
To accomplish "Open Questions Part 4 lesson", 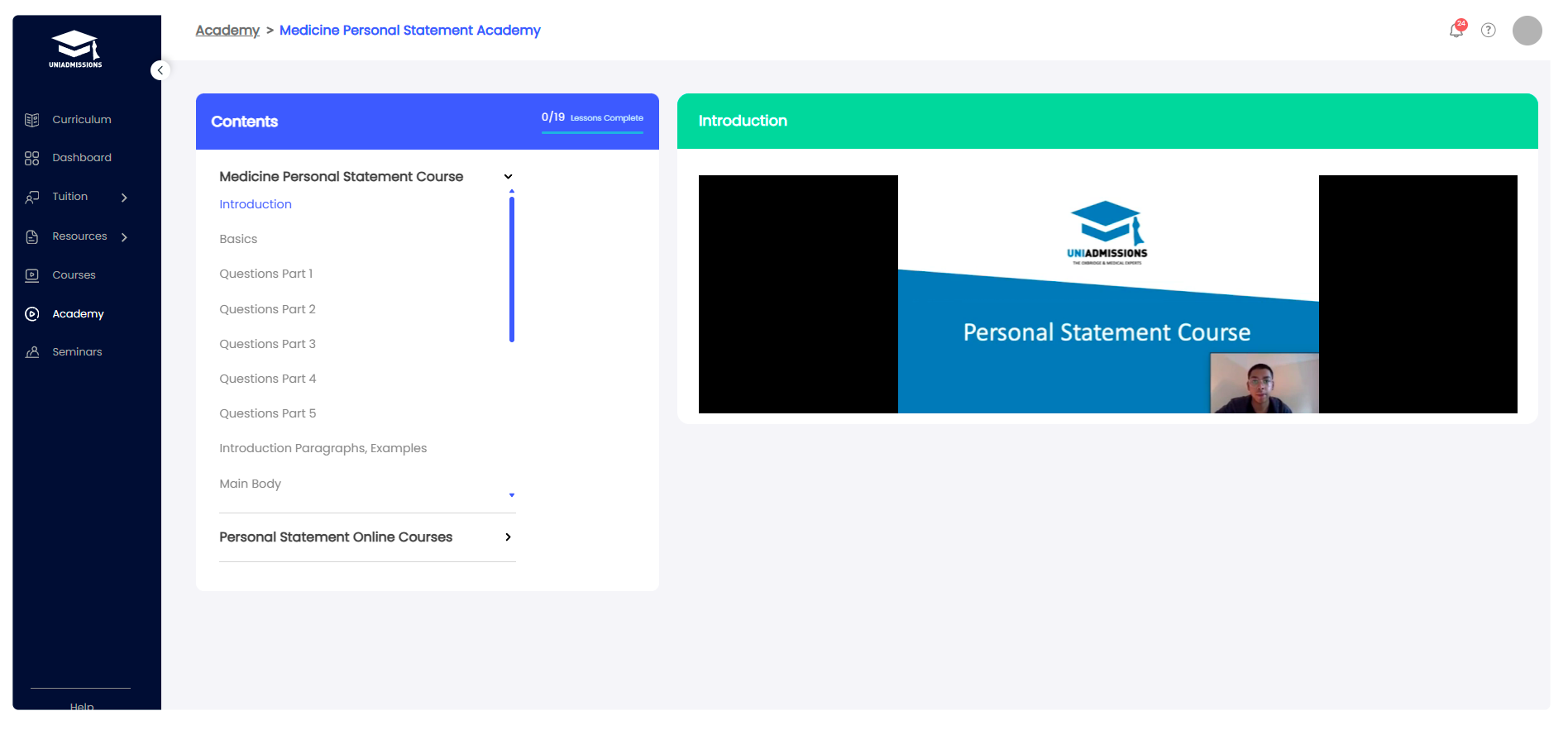I will 267,379.
